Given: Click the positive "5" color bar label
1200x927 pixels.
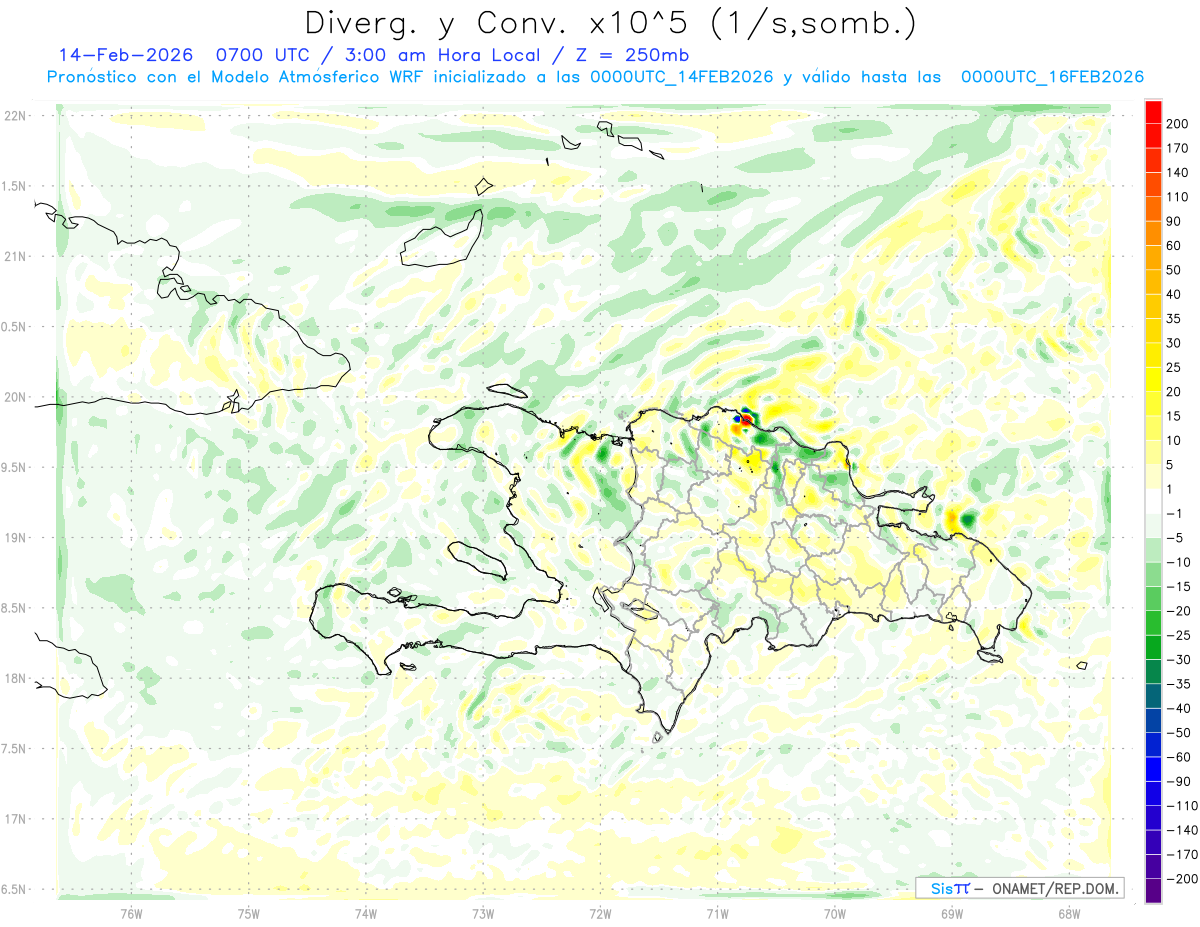Looking at the screenshot, I should (x=1171, y=465).
